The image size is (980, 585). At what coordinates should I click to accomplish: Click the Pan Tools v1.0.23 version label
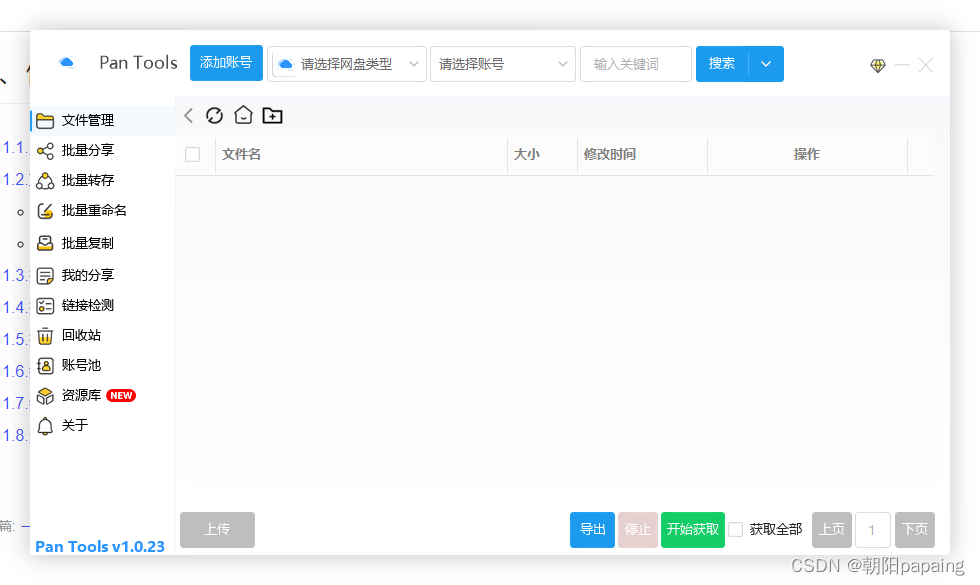100,546
